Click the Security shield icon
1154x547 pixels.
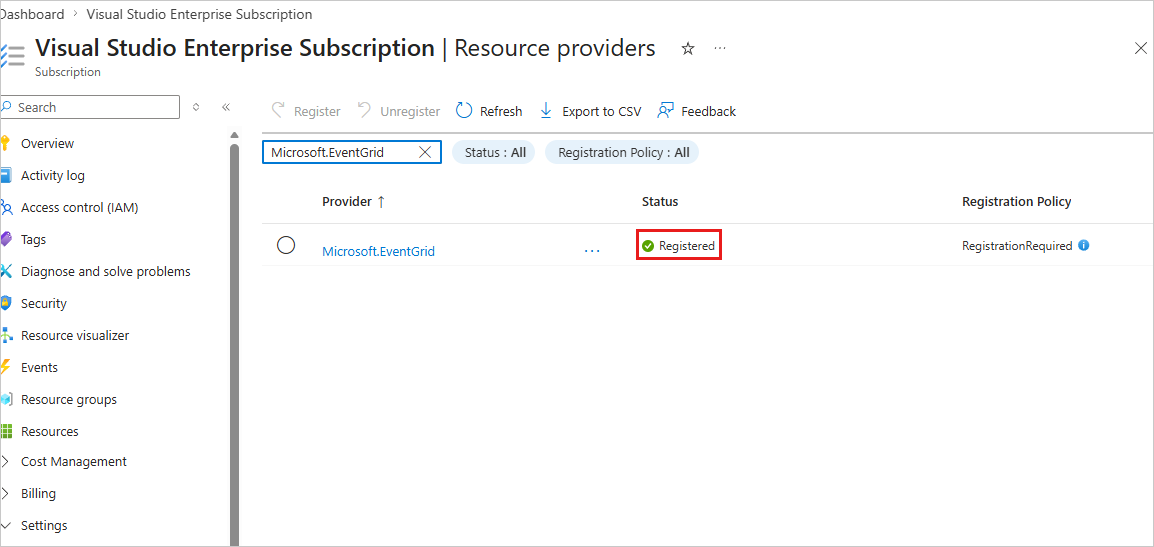click(x=6, y=303)
